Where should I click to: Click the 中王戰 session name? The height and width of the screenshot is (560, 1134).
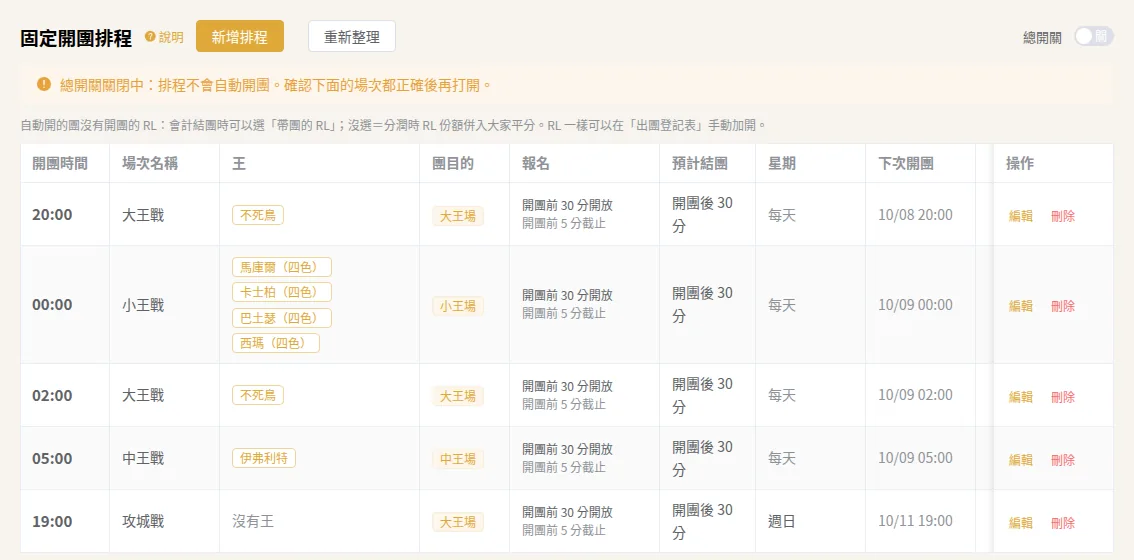(x=143, y=458)
